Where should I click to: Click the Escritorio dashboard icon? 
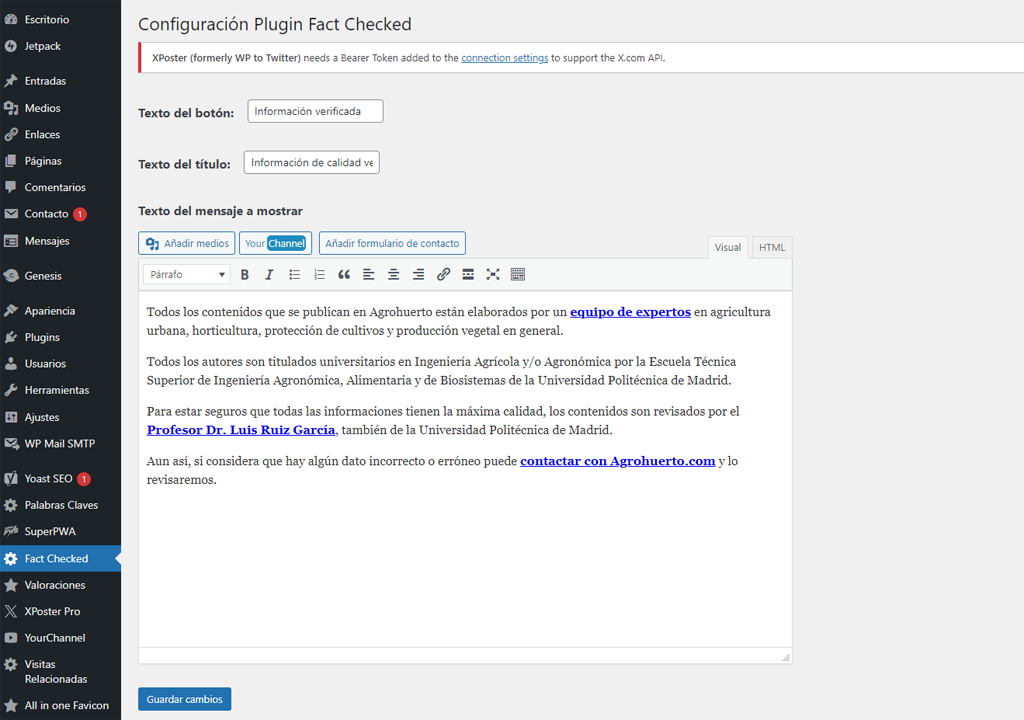click(10, 20)
